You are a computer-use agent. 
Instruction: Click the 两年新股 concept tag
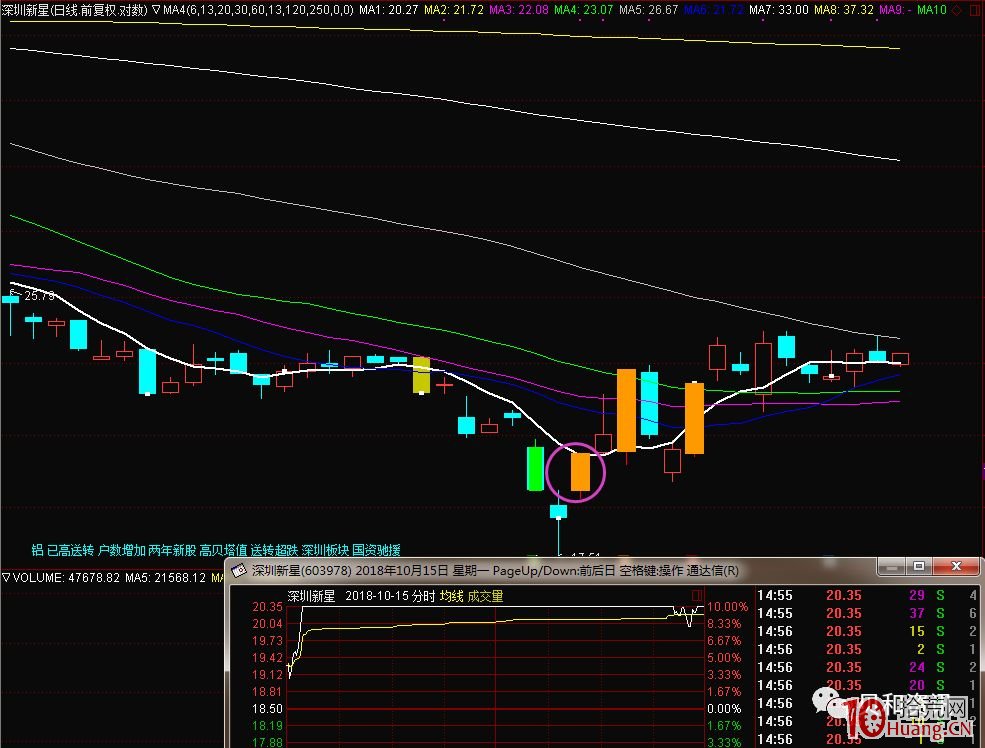172,550
